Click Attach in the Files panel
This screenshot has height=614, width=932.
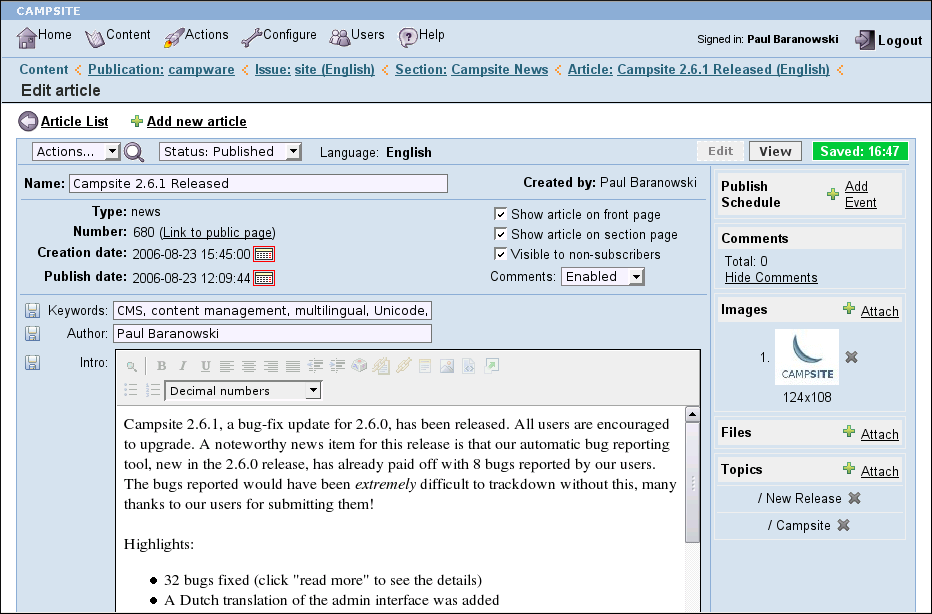point(880,434)
